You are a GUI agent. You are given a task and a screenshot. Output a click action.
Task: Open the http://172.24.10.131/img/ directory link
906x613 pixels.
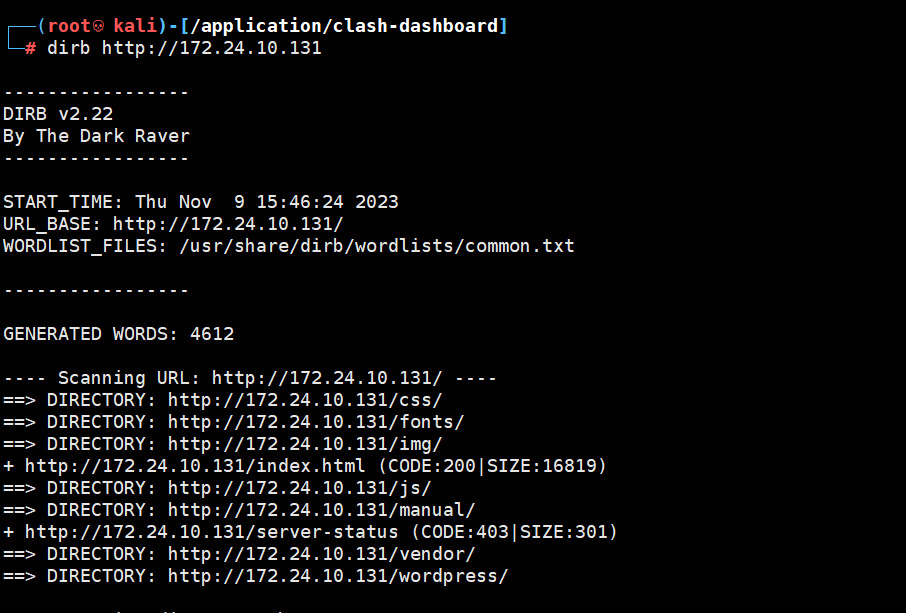pos(305,444)
